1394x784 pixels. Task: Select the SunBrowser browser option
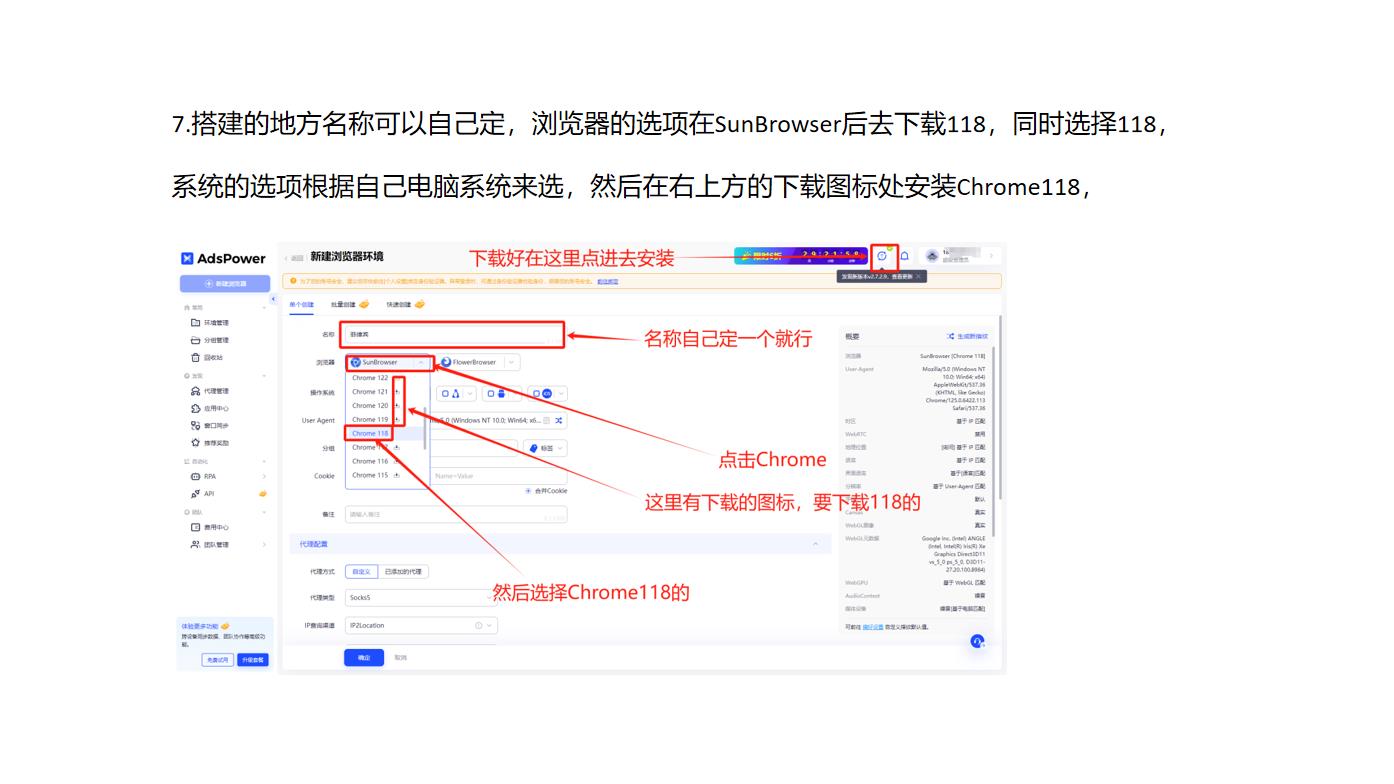(x=380, y=362)
